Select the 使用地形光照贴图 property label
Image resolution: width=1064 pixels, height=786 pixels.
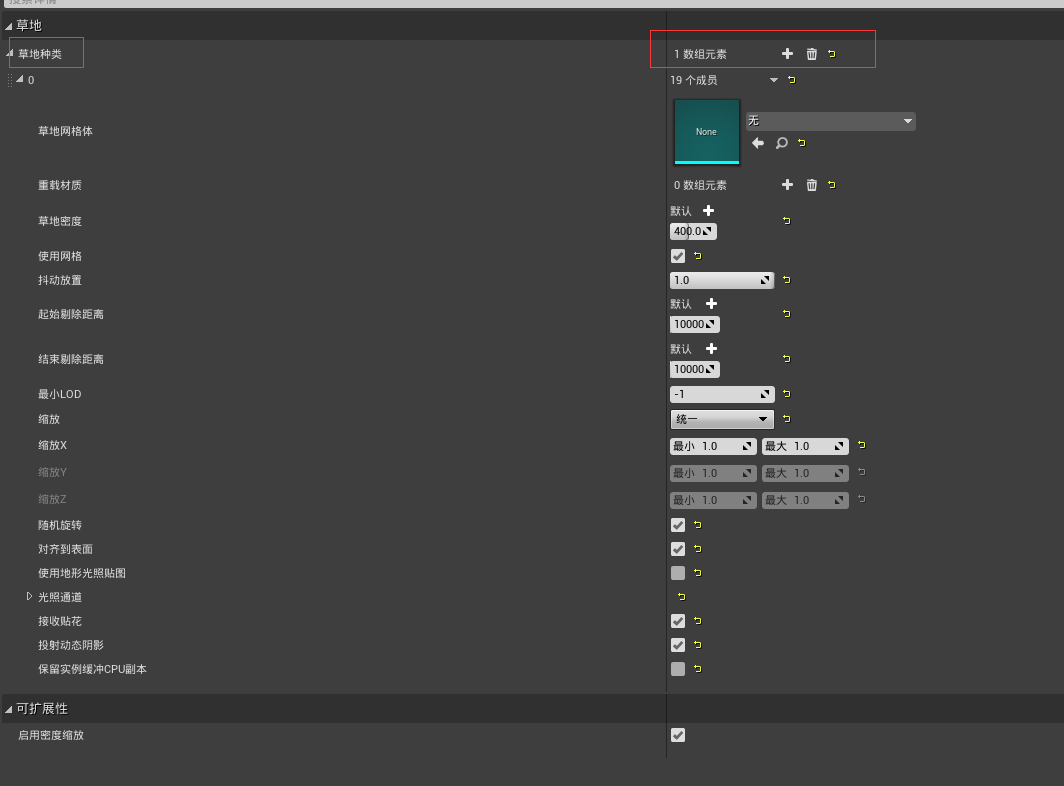(81, 573)
